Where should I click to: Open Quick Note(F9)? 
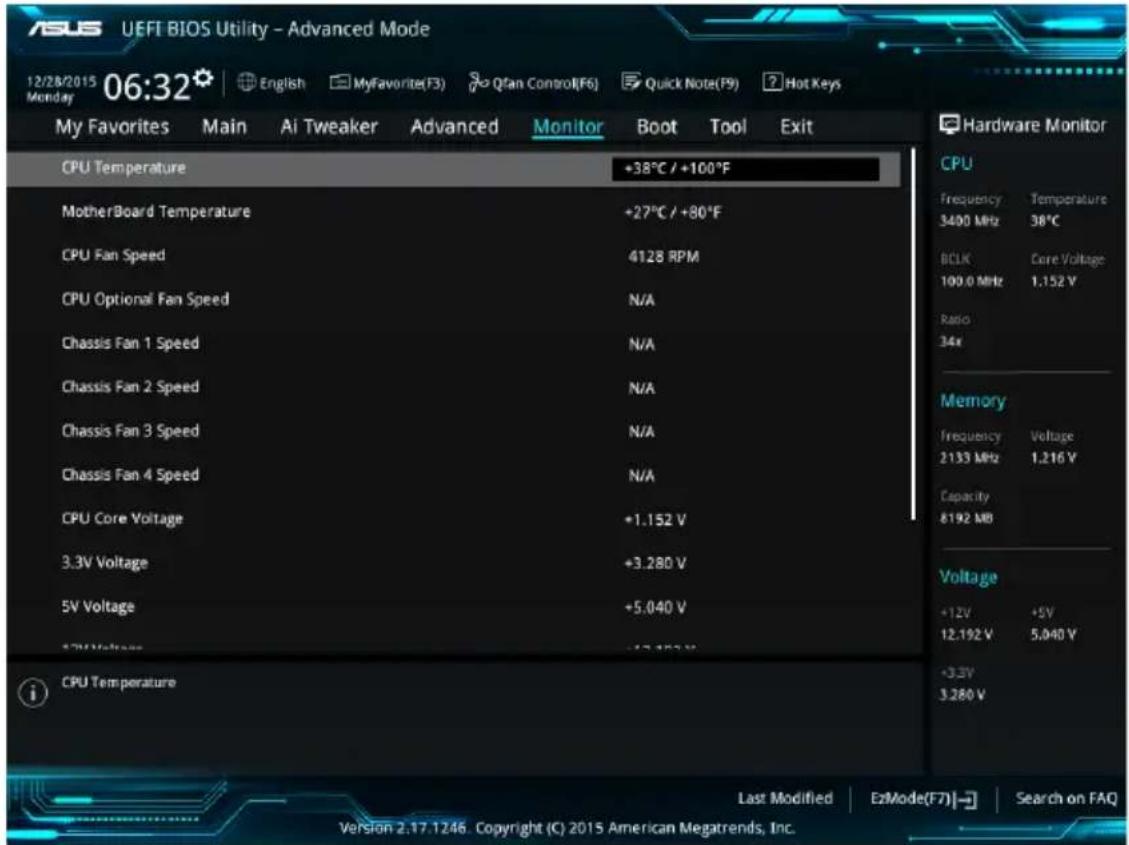(680, 83)
